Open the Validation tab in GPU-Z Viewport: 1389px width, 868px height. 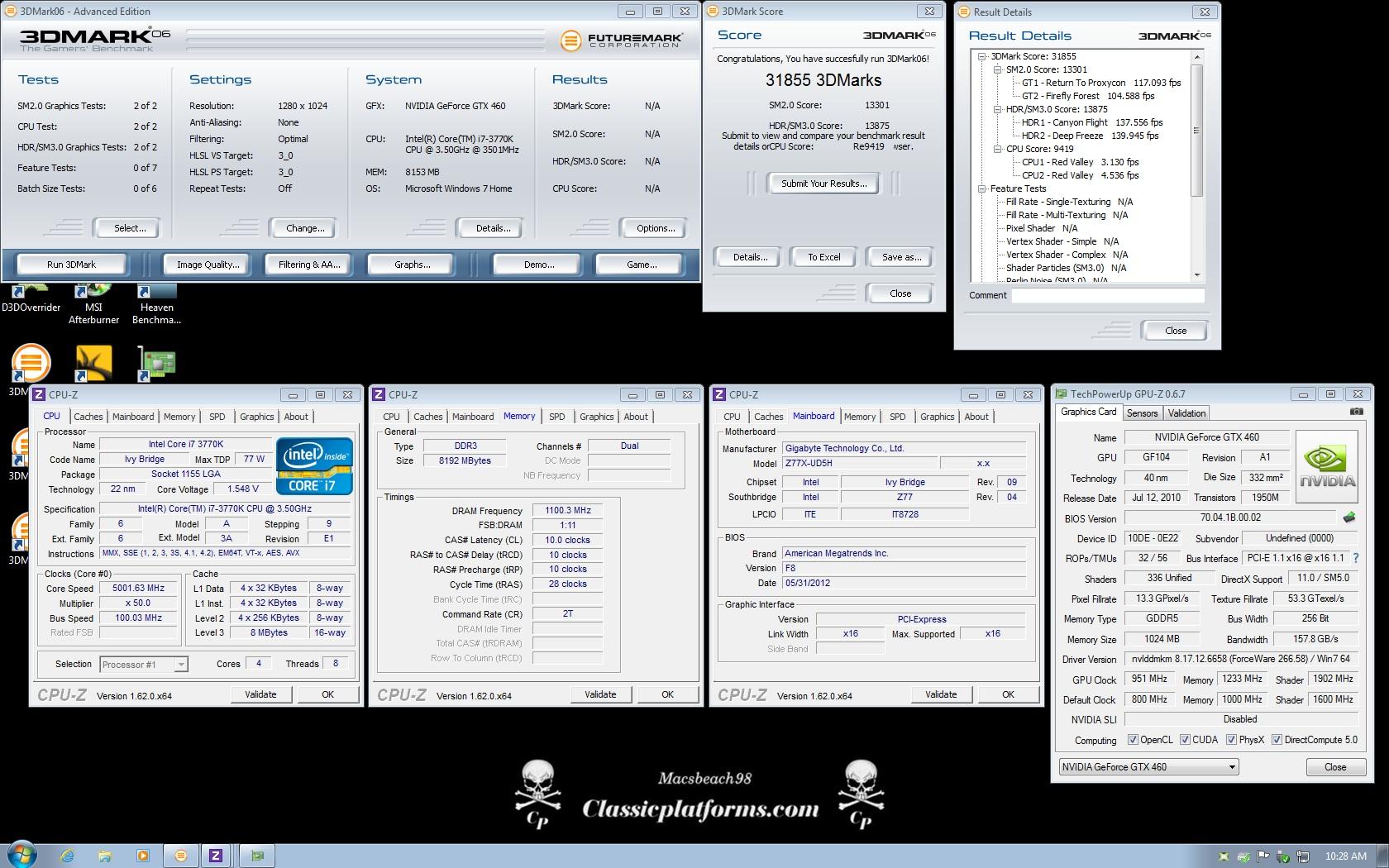(1186, 413)
